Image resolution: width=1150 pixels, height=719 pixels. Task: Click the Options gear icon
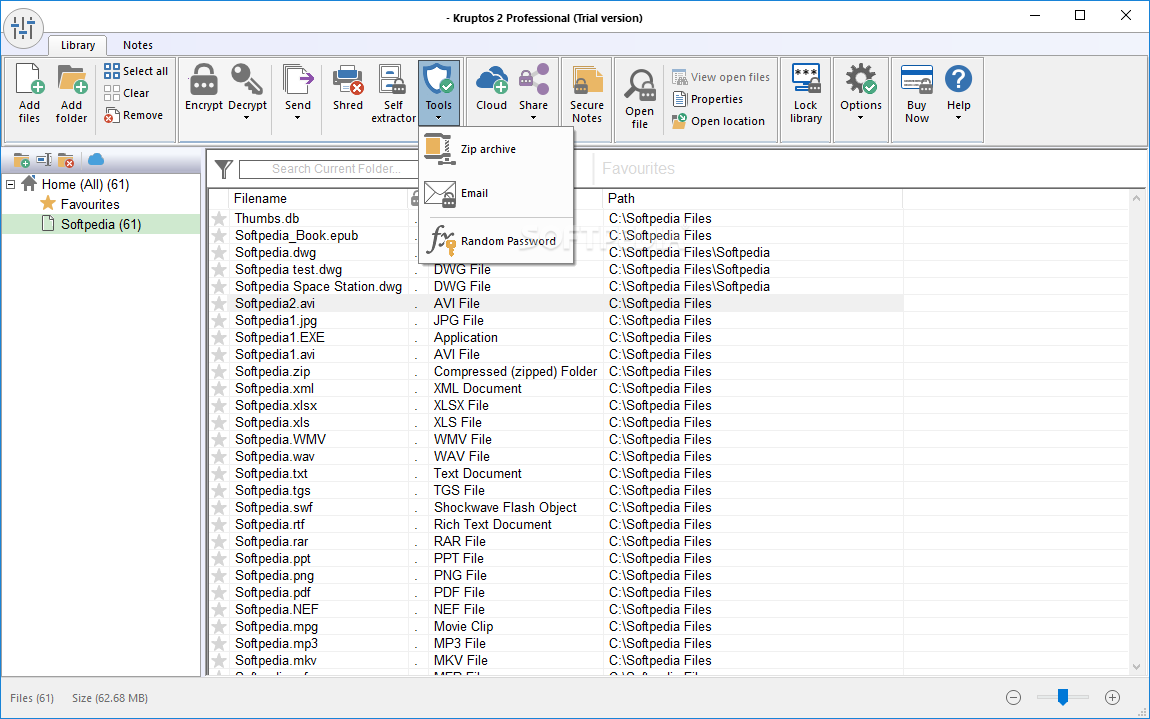tap(860, 79)
